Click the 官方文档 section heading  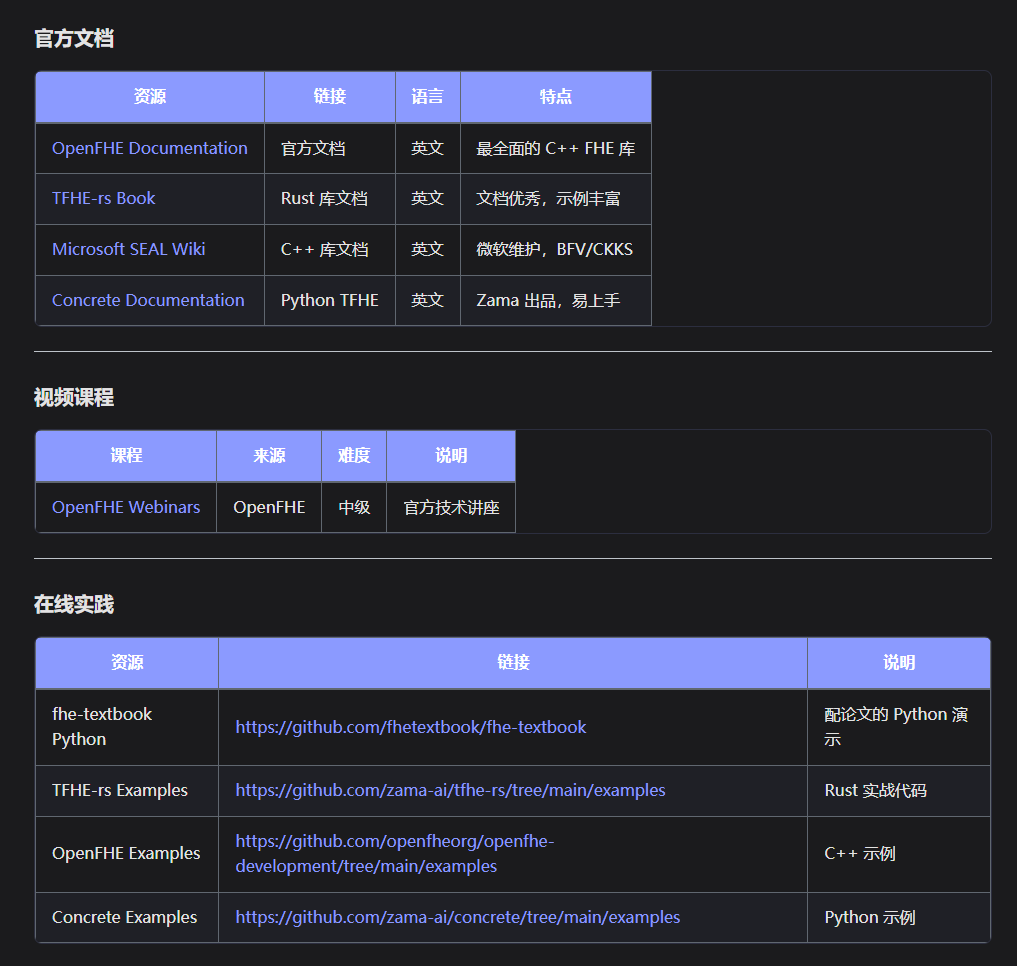74,39
